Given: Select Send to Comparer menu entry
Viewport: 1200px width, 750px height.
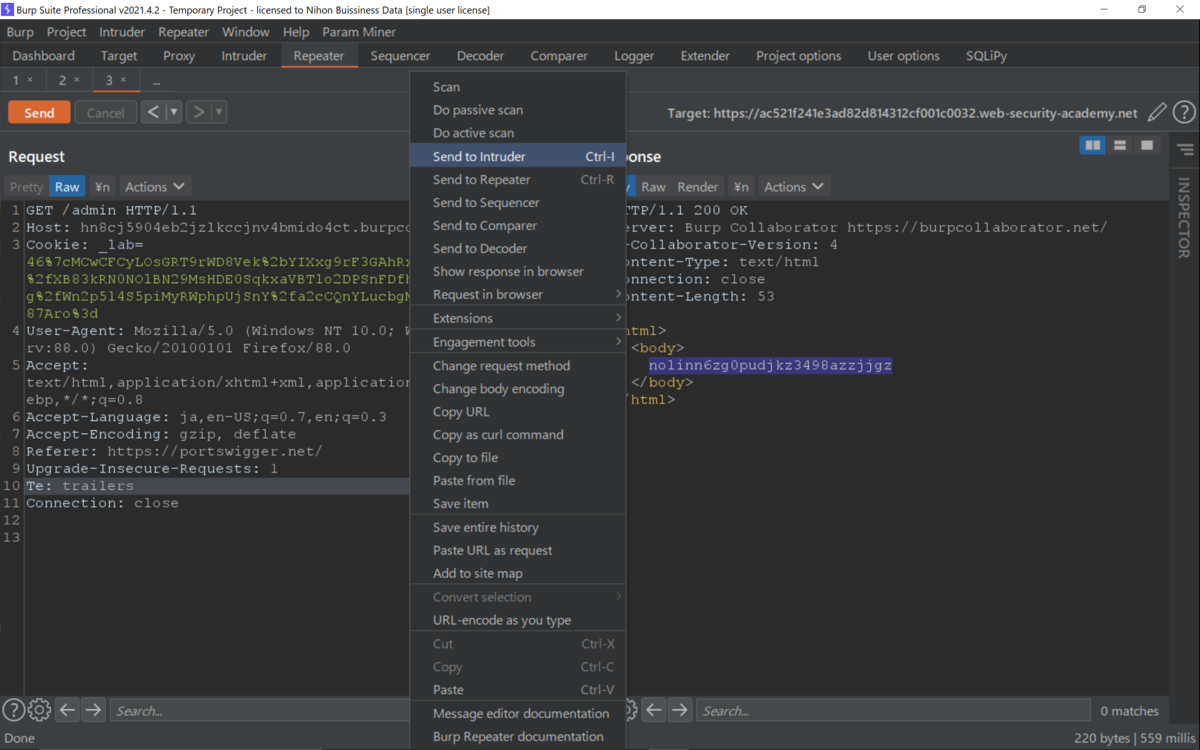Looking at the screenshot, I should tap(518, 225).
